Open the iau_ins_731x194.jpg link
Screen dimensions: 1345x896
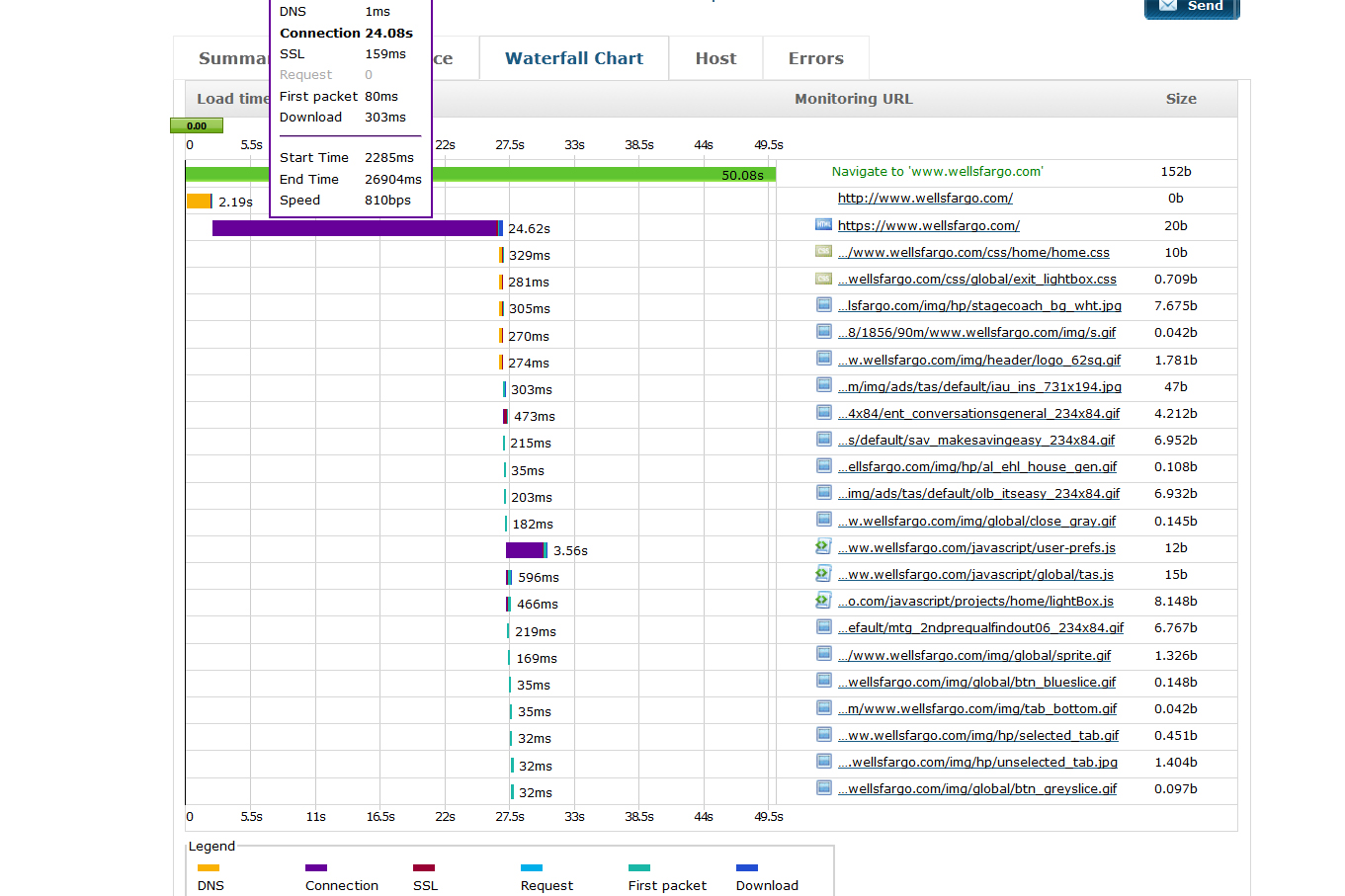point(979,387)
